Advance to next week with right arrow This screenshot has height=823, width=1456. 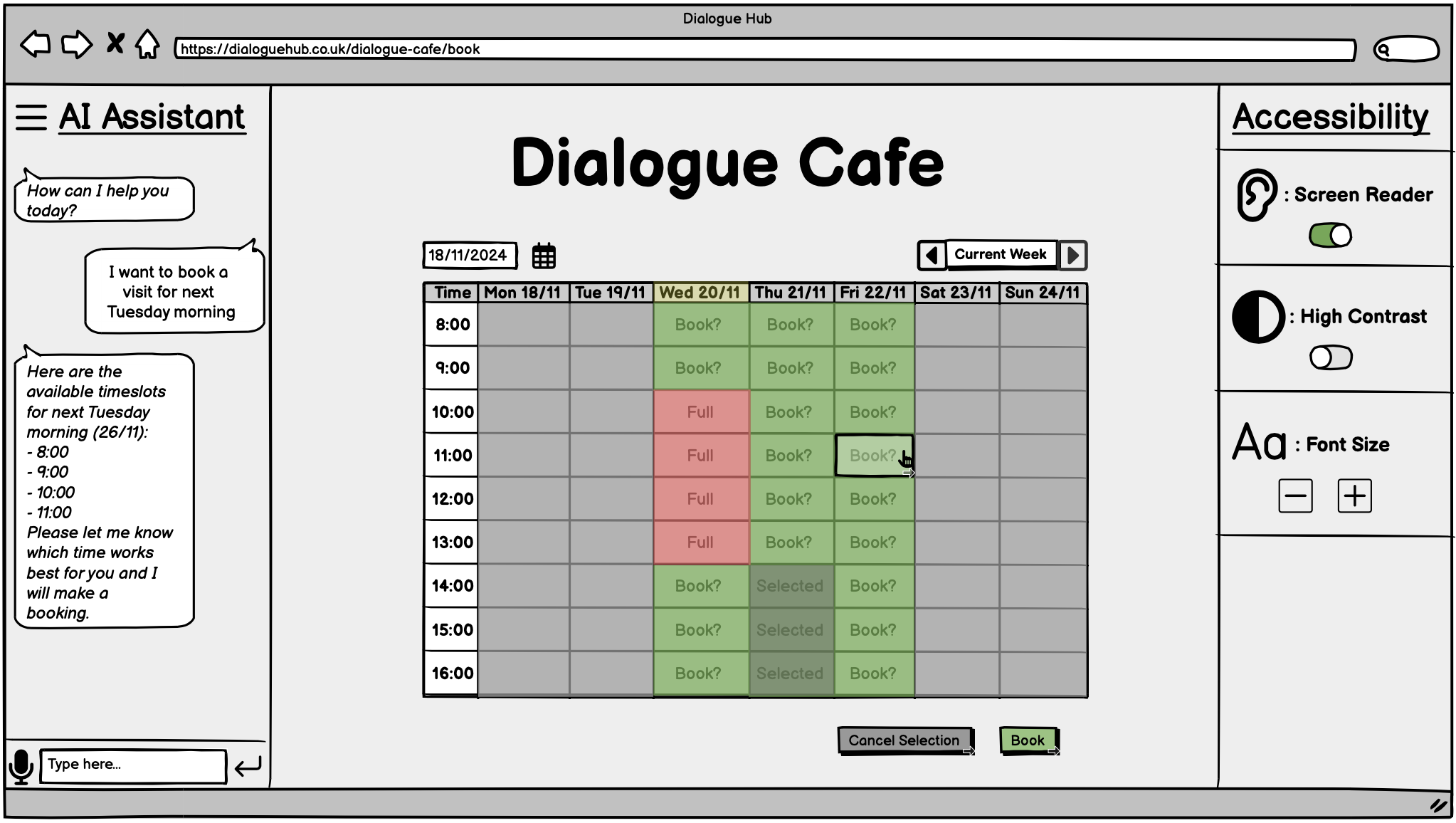(1073, 255)
